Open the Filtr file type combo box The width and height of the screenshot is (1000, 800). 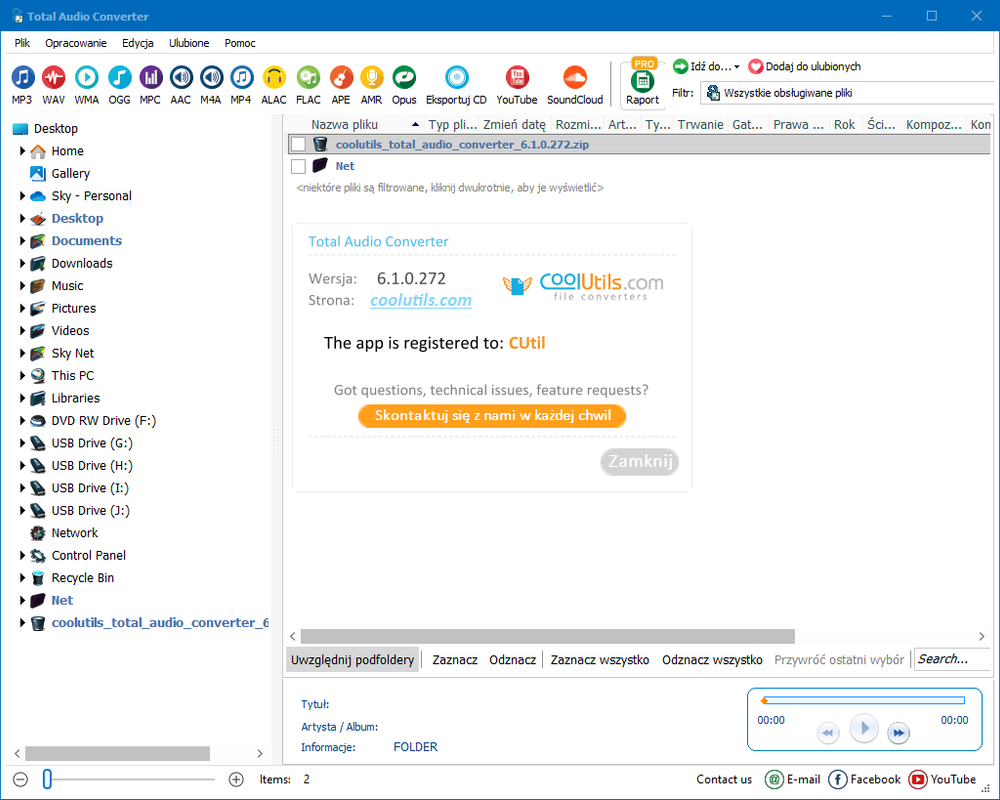[848, 93]
